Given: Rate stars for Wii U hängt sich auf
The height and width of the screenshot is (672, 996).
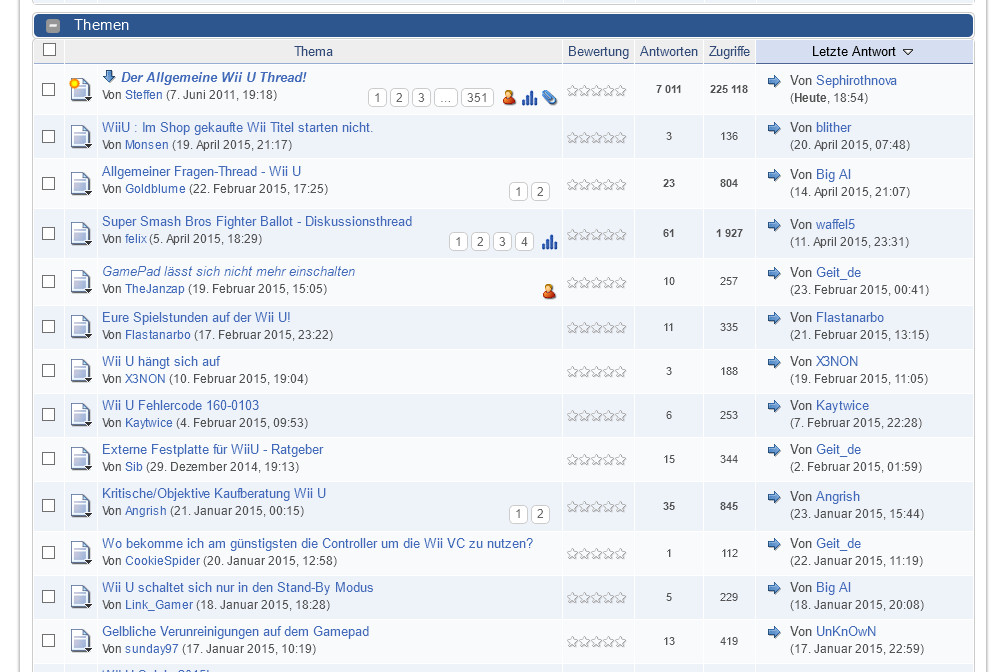Looking at the screenshot, I should (x=596, y=372).
